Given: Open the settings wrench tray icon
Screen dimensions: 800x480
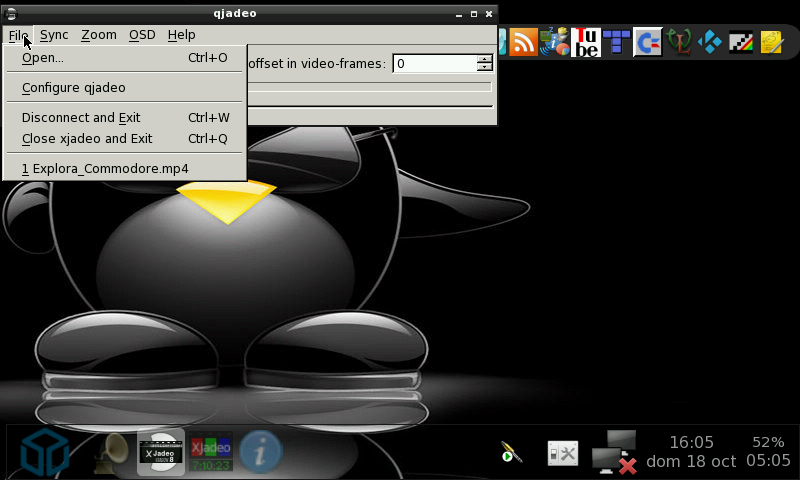Looking at the screenshot, I should tap(563, 453).
